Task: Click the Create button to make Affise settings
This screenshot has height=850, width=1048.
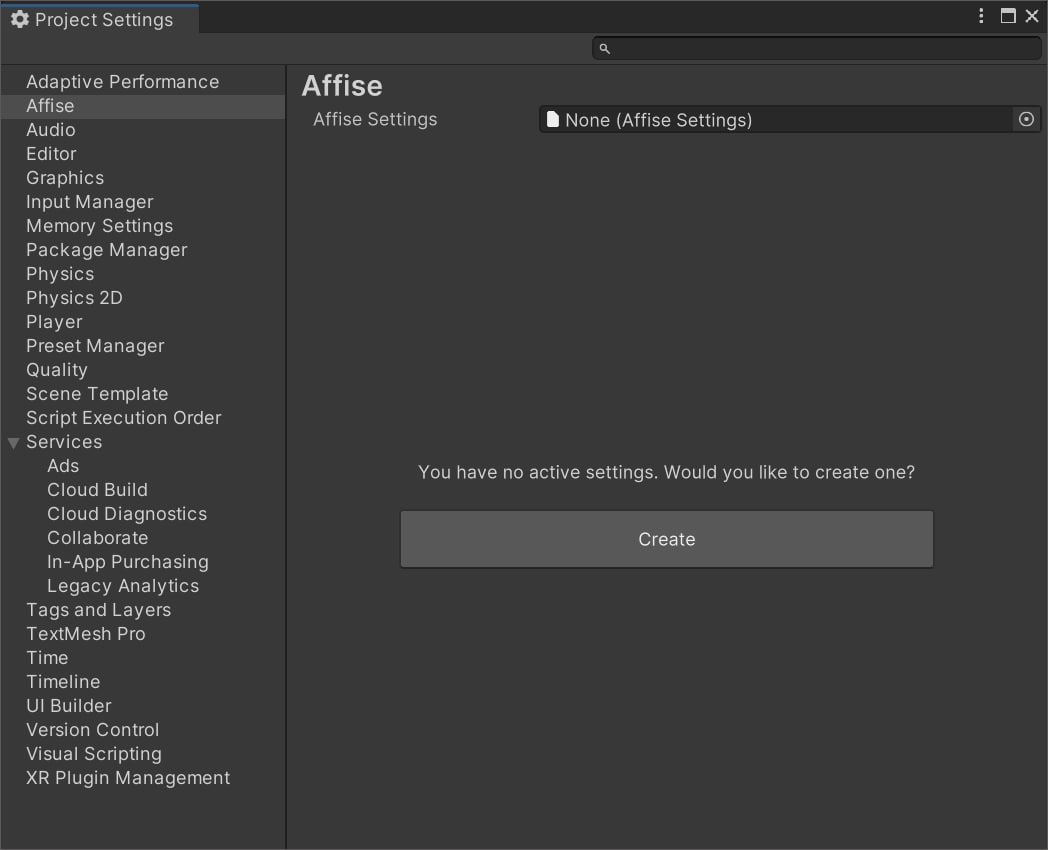Action: tap(666, 539)
